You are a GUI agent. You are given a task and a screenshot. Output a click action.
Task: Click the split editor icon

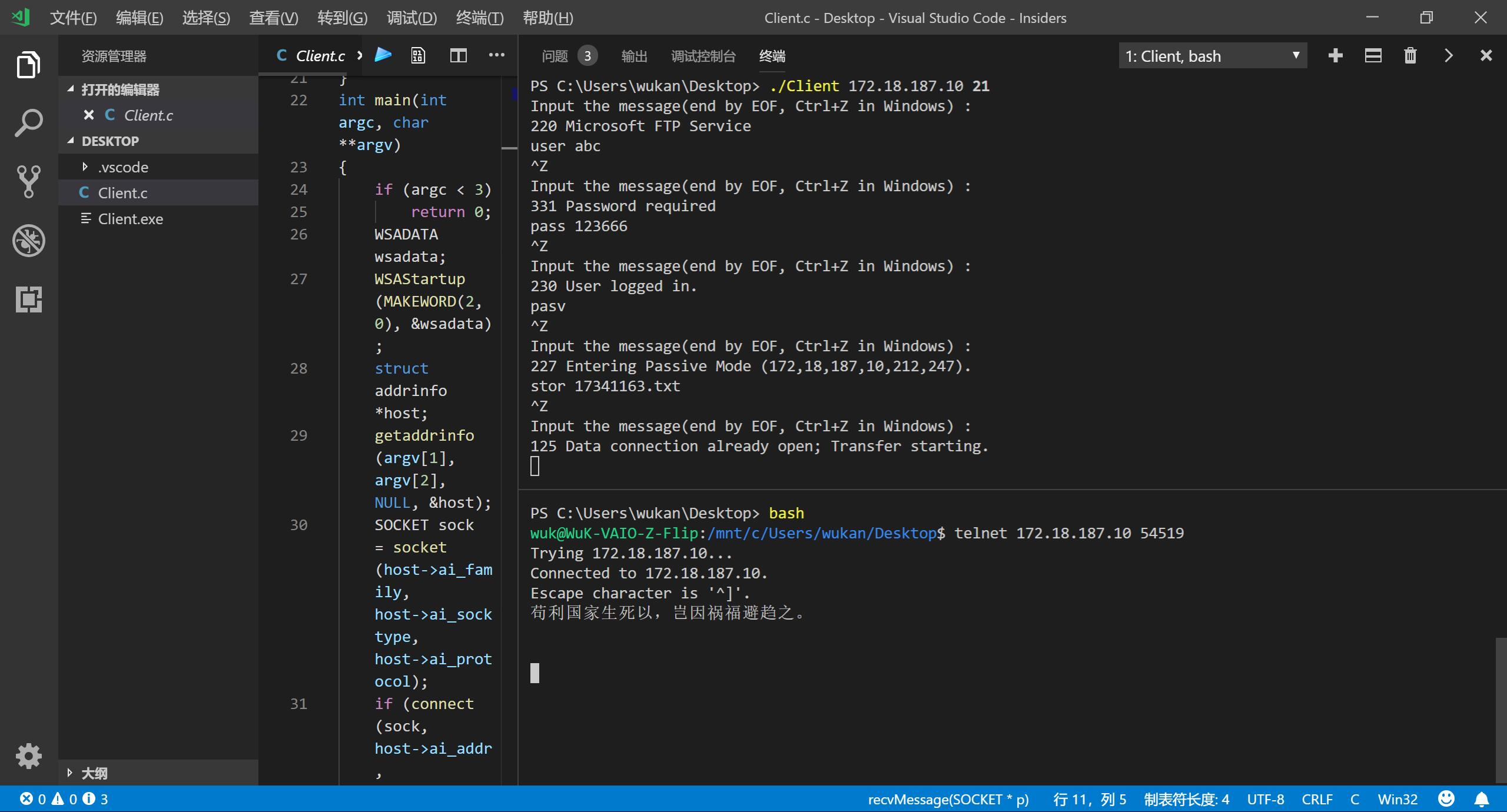458,55
